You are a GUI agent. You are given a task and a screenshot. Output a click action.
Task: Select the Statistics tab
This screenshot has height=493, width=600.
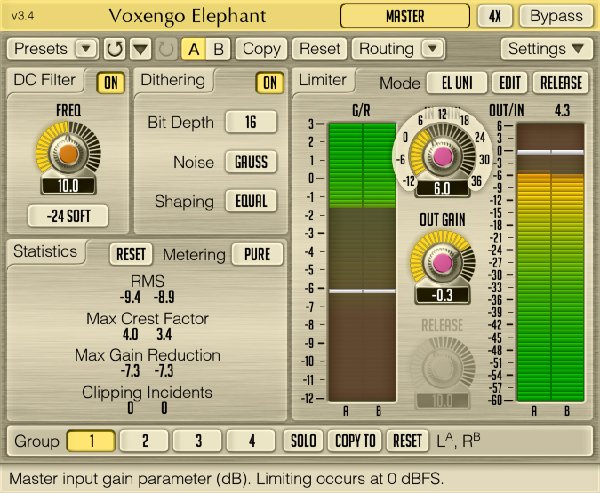coord(45,251)
